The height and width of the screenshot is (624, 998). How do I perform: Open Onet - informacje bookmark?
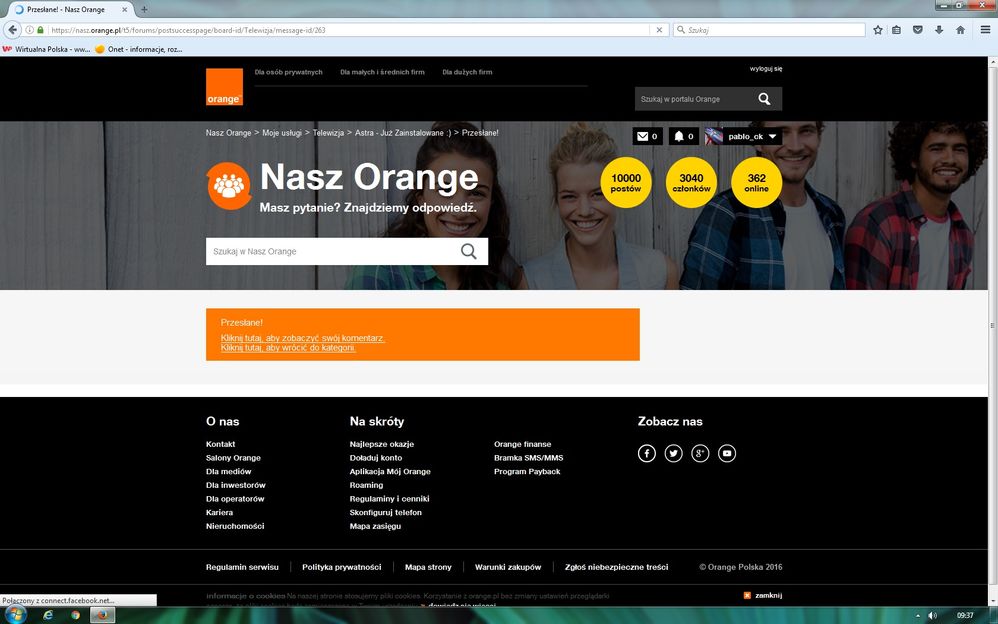click(x=139, y=49)
